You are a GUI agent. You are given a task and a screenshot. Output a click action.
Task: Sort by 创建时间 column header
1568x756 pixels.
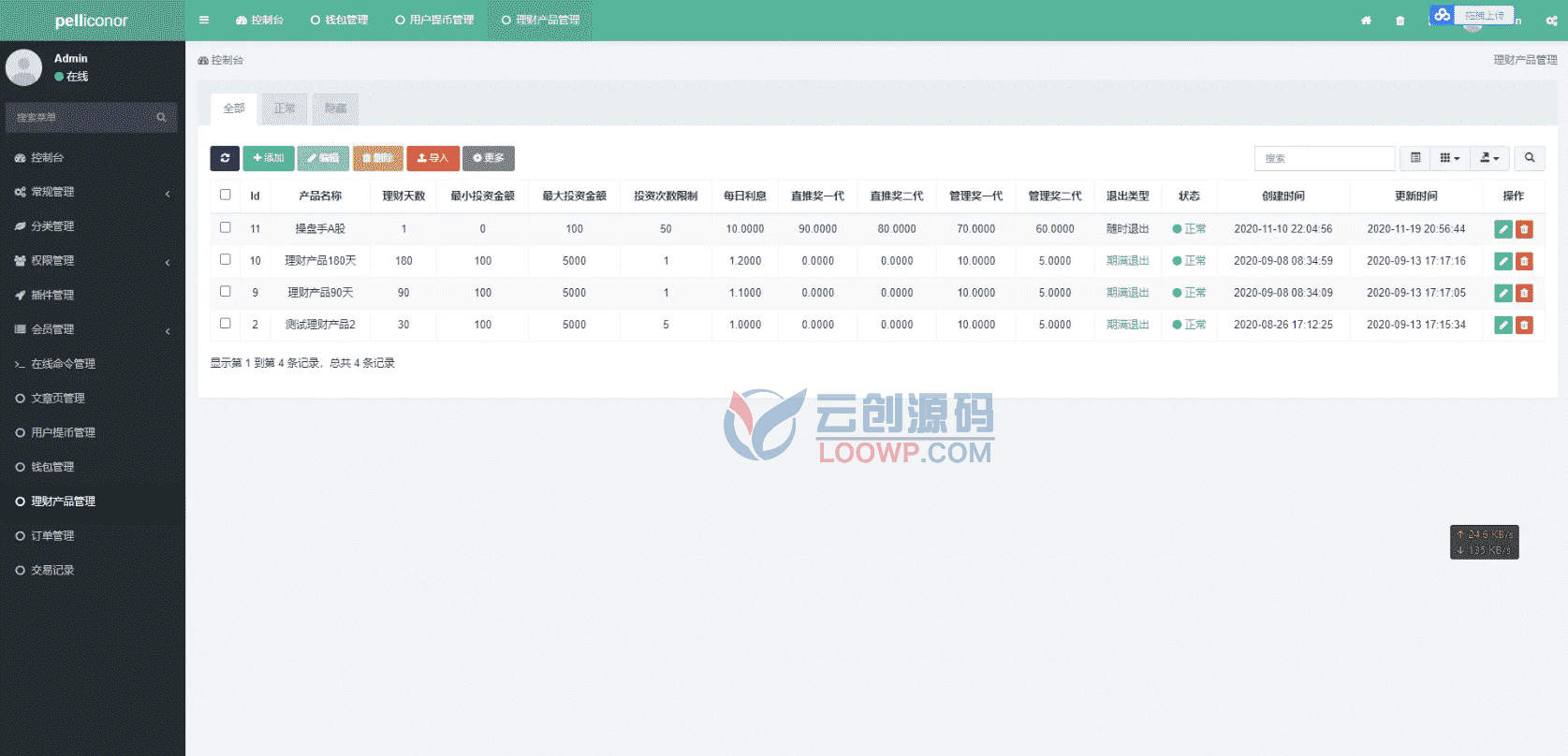pyautogui.click(x=1282, y=196)
